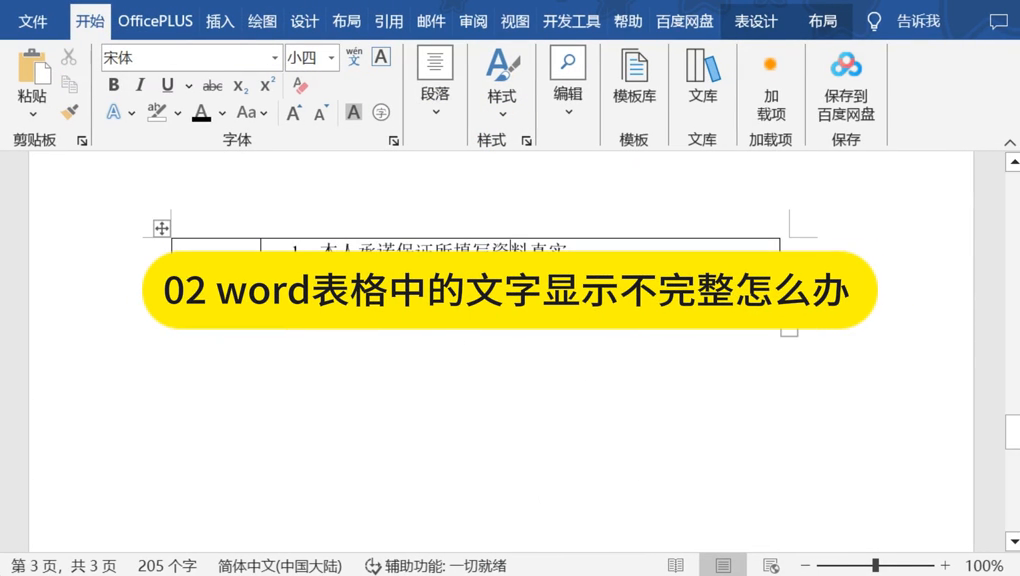Open the font size dropdown

330,57
